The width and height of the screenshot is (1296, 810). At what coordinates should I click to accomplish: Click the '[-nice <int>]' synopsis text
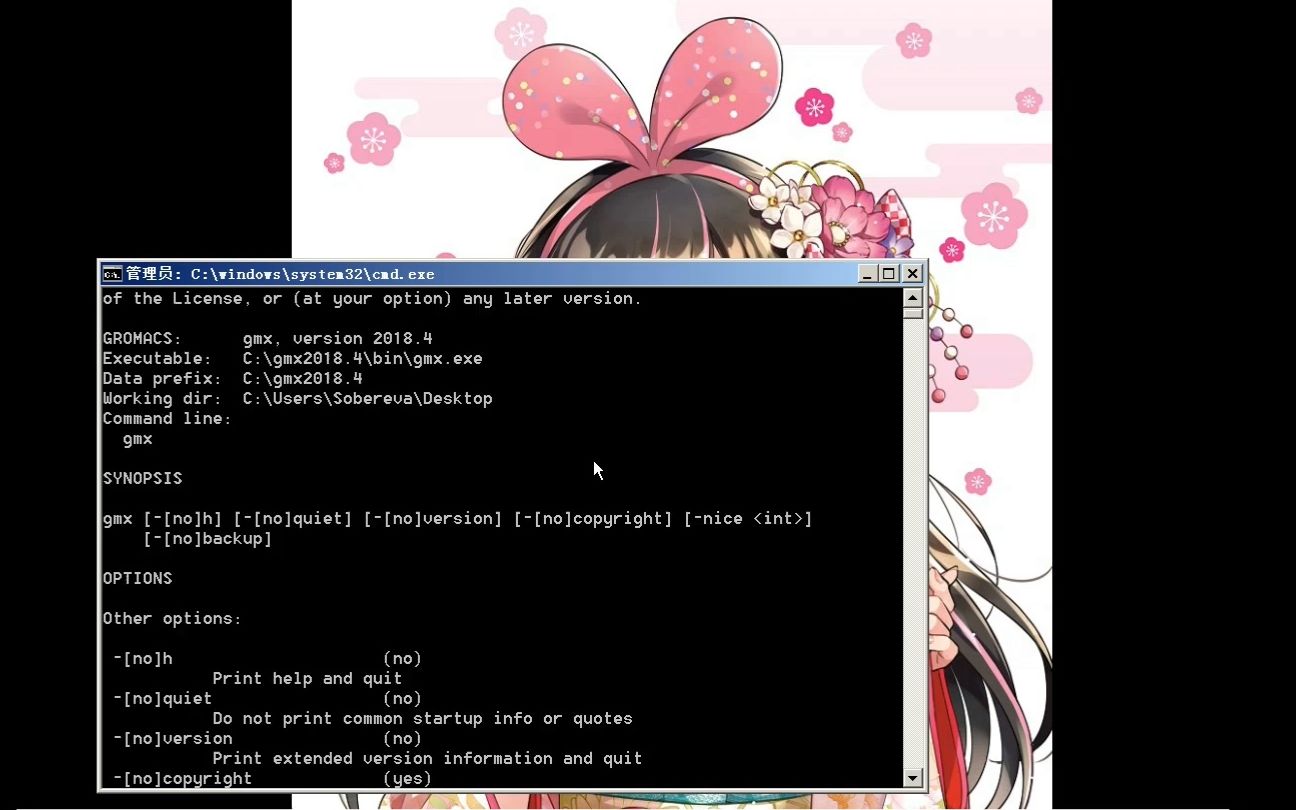tap(747, 519)
